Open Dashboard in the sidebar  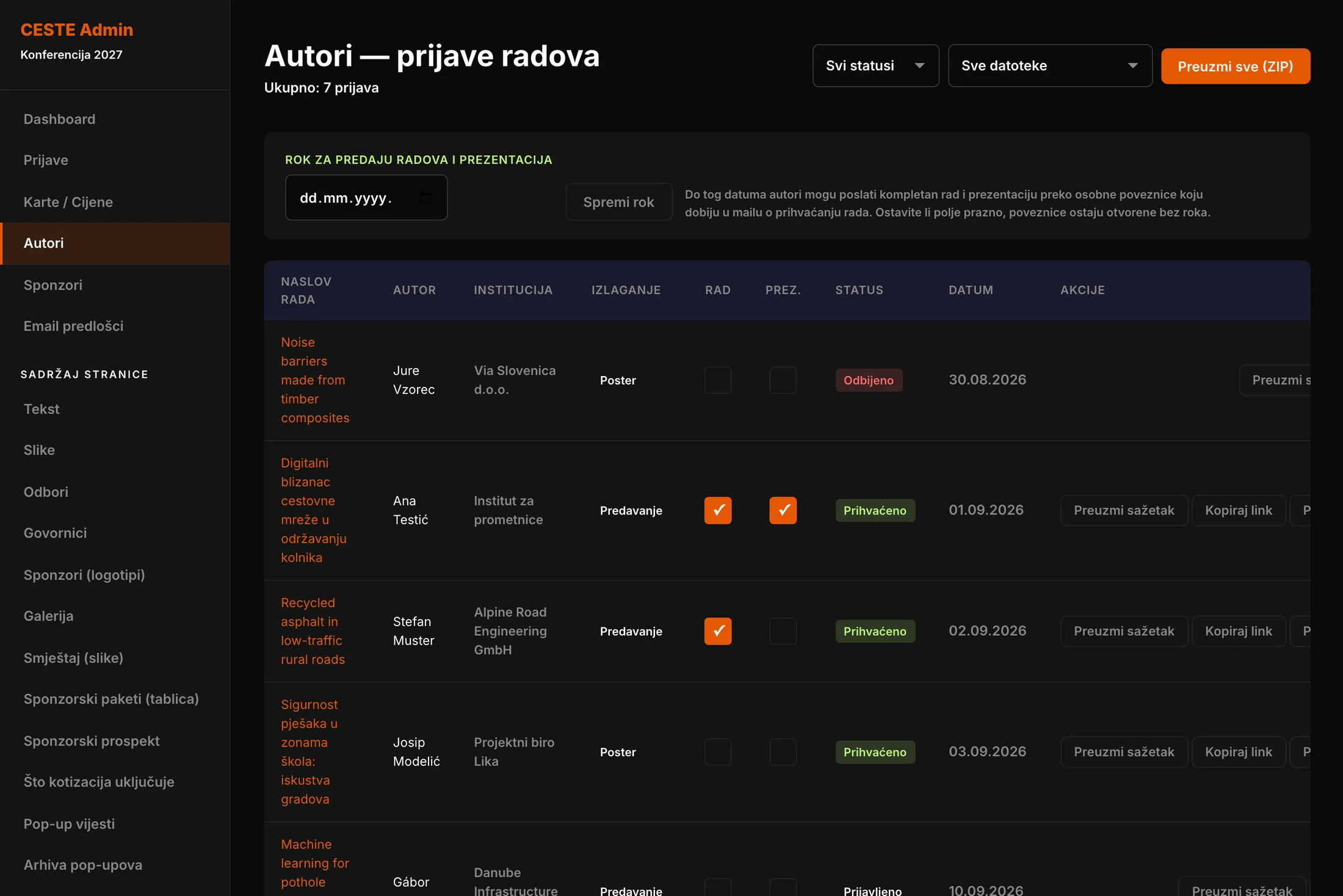point(115,119)
